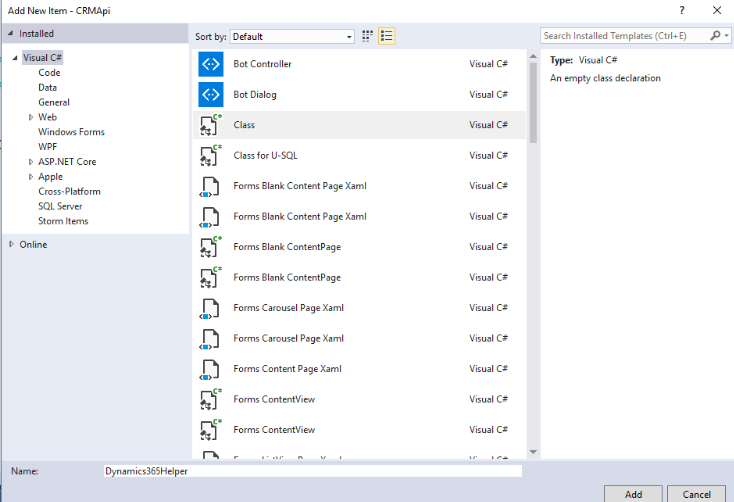
Task: Open the dialog Help question mark
Action: point(682,10)
